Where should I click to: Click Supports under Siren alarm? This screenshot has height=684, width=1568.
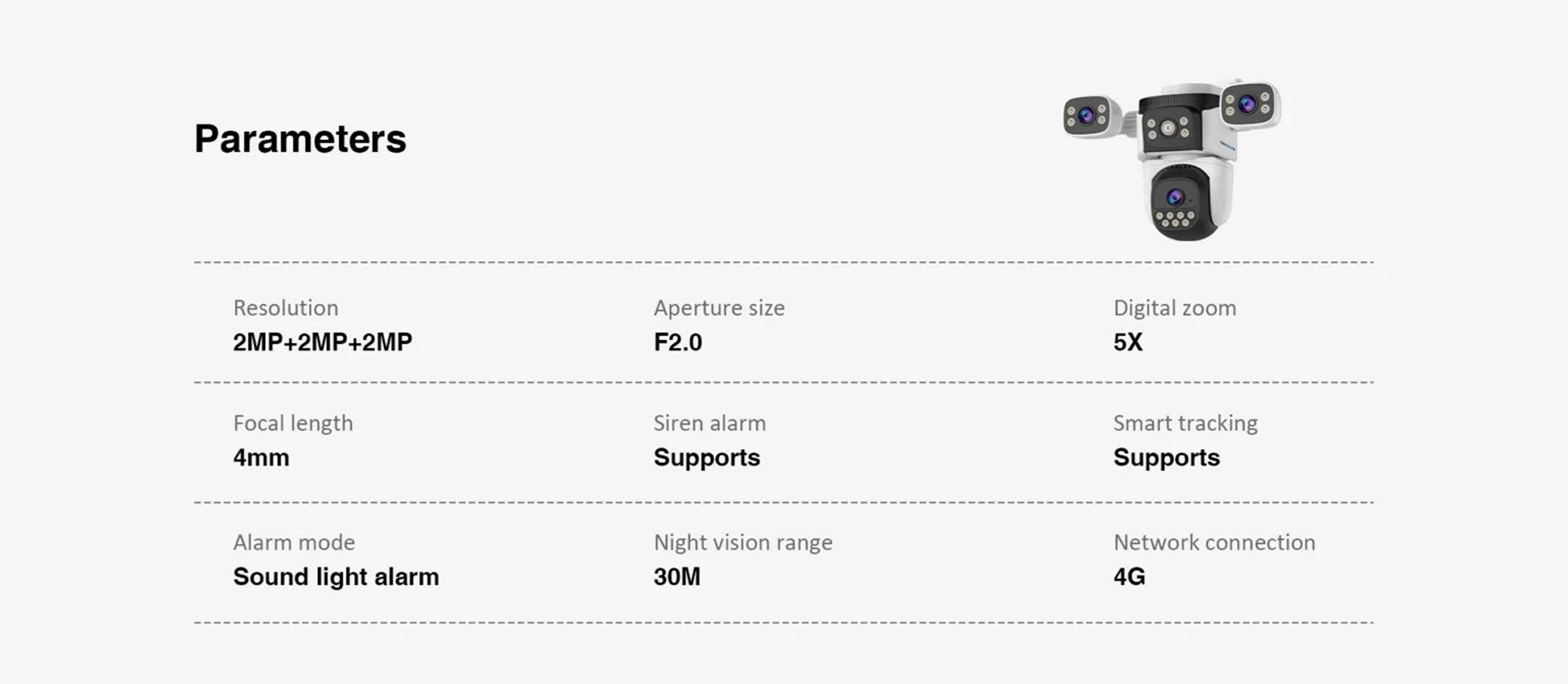[707, 458]
